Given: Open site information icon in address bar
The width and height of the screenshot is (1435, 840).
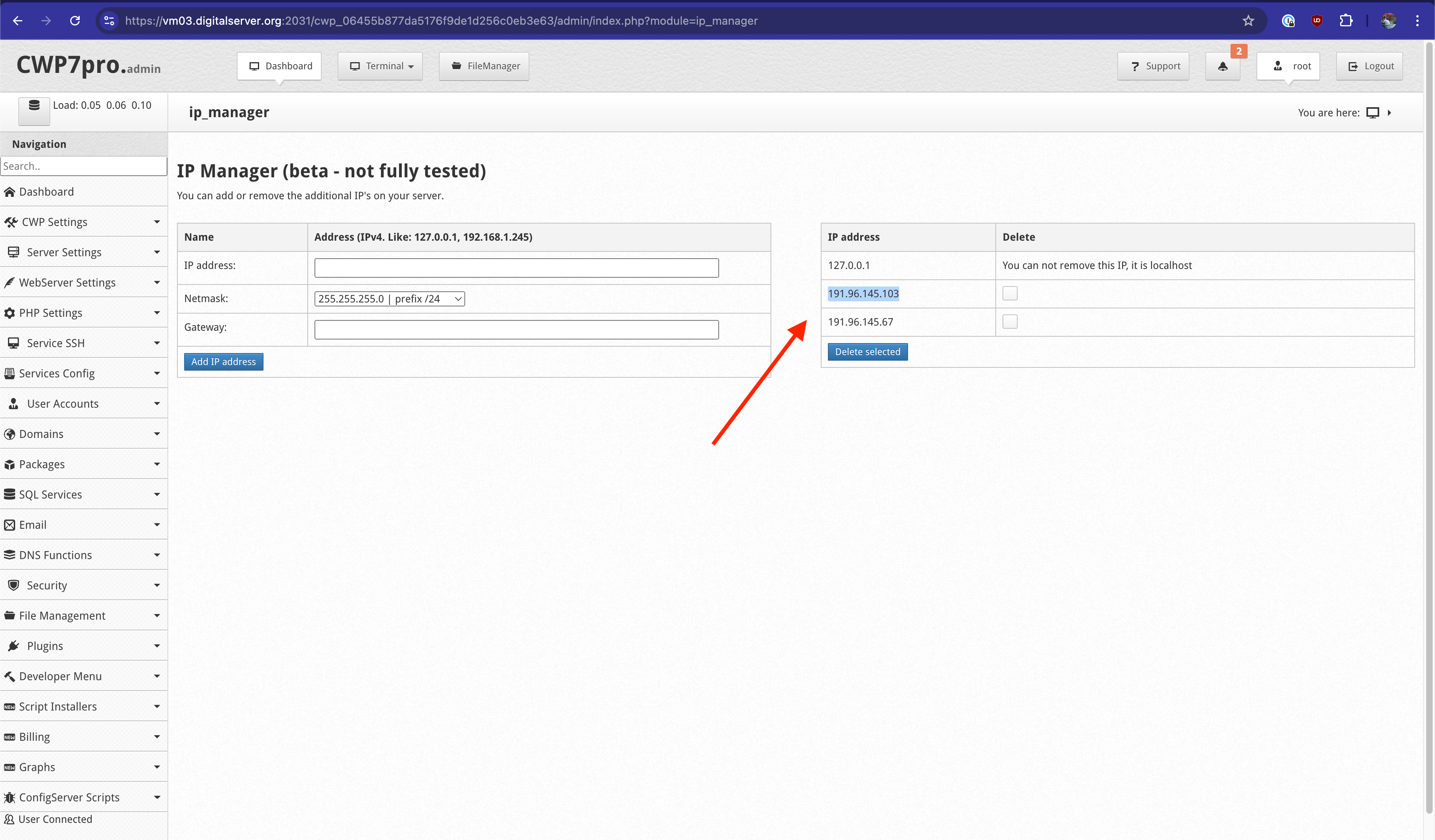Looking at the screenshot, I should (x=109, y=20).
